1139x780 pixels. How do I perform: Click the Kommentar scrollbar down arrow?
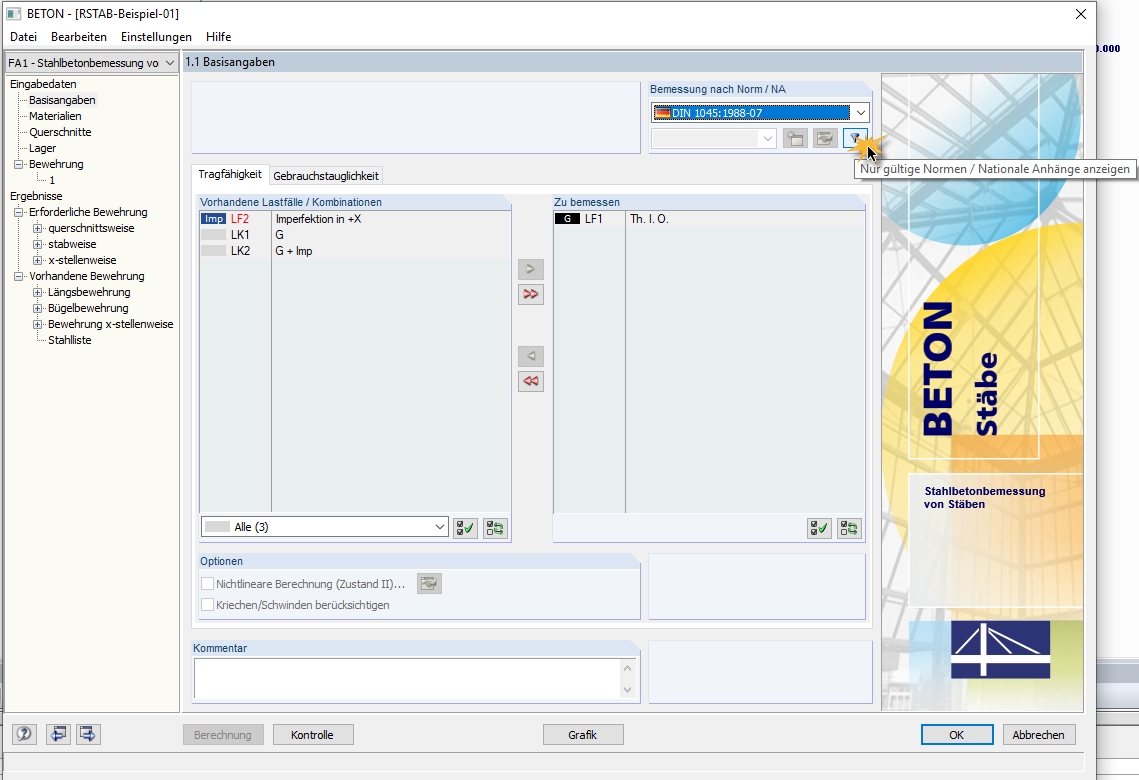(628, 690)
